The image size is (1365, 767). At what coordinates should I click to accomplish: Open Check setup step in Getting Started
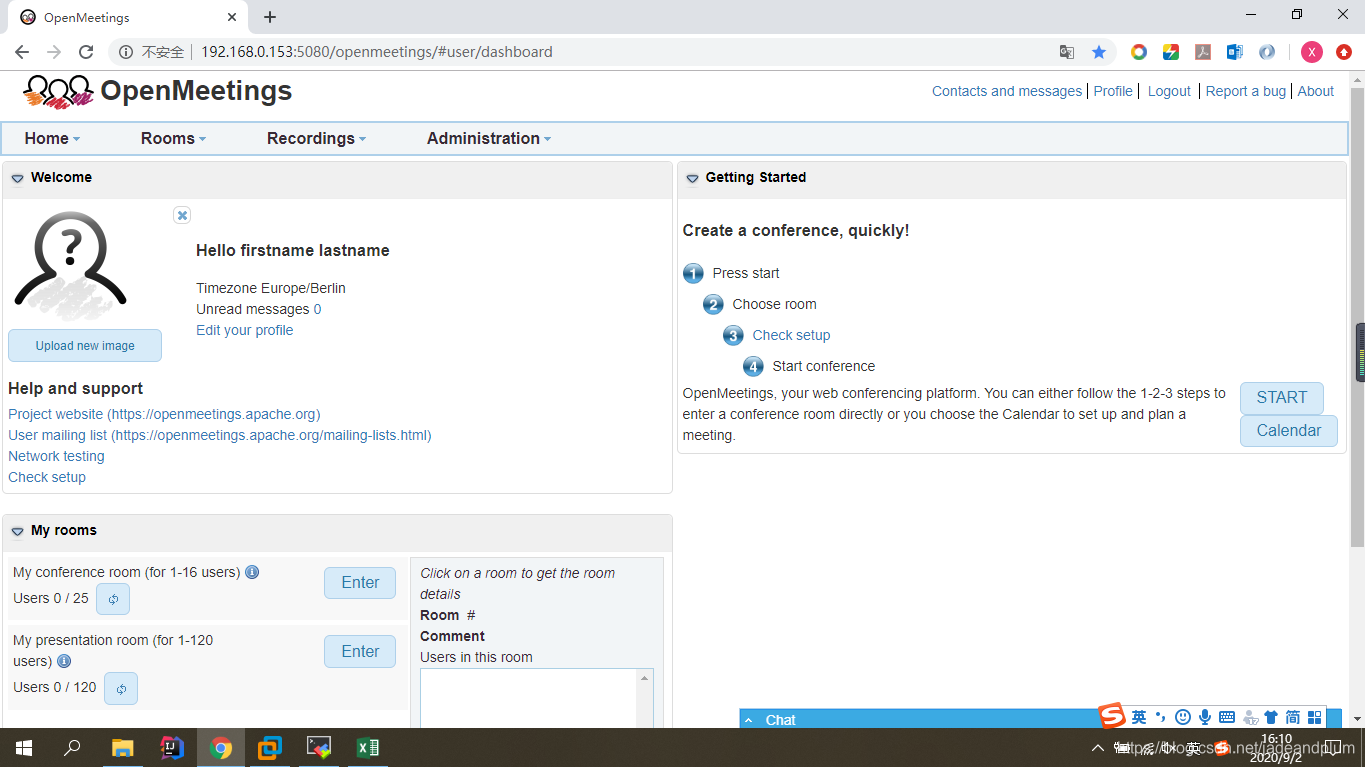[791, 335]
